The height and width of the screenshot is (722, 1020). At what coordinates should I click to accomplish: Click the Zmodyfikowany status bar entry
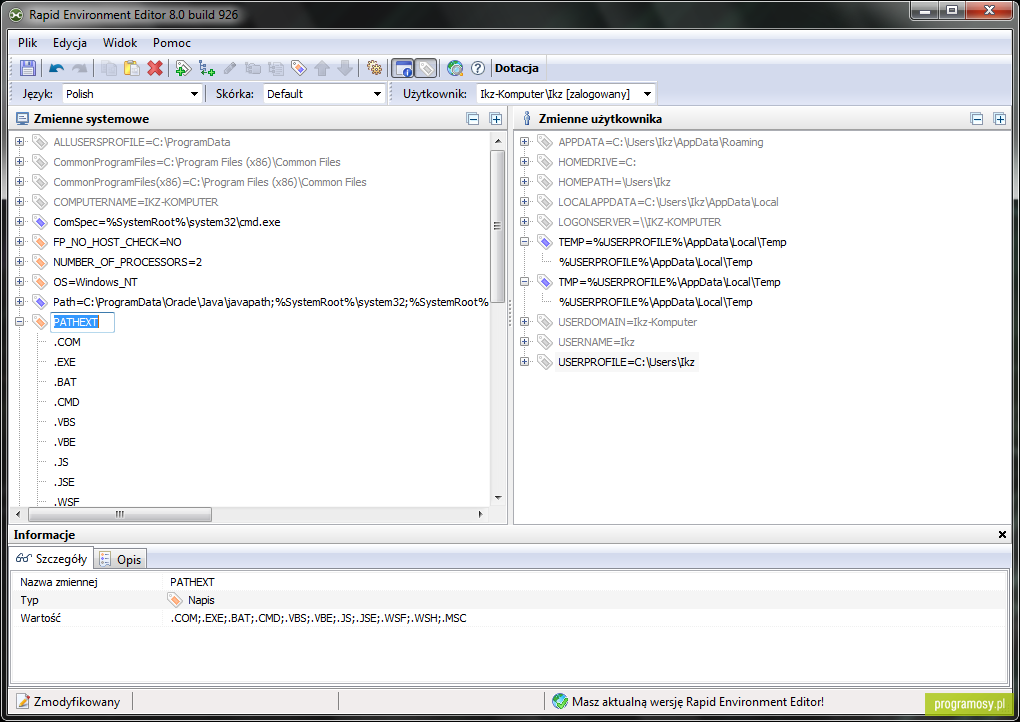pyautogui.click(x=69, y=702)
